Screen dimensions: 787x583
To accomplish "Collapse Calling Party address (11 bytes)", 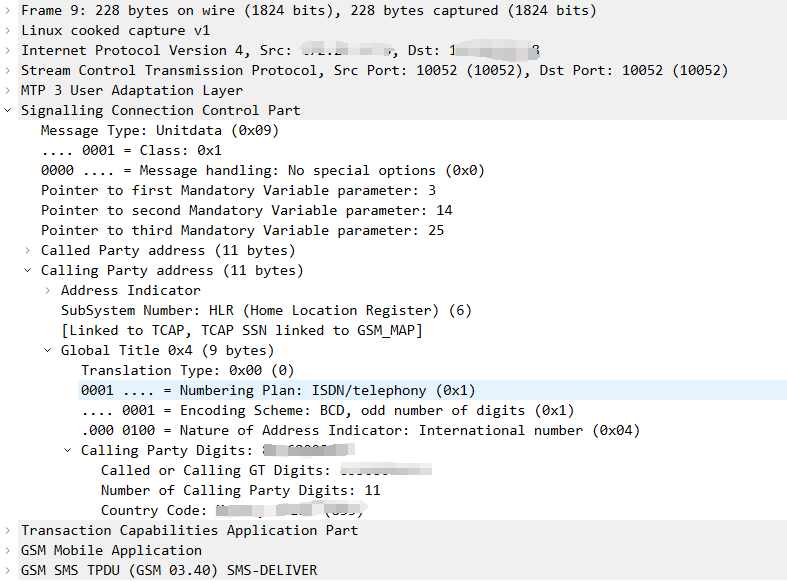I will [29, 270].
